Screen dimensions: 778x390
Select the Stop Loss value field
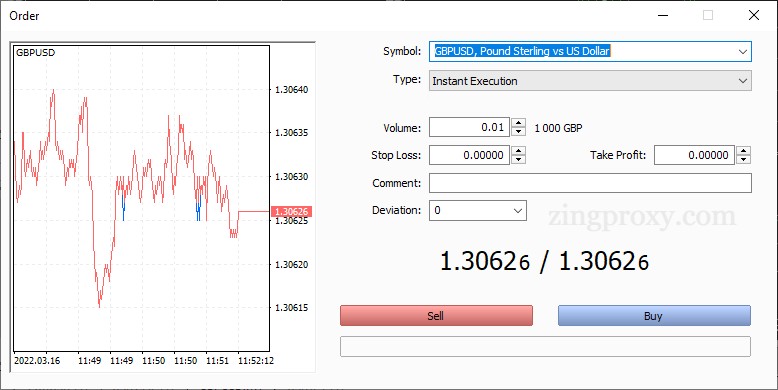[x=469, y=155]
